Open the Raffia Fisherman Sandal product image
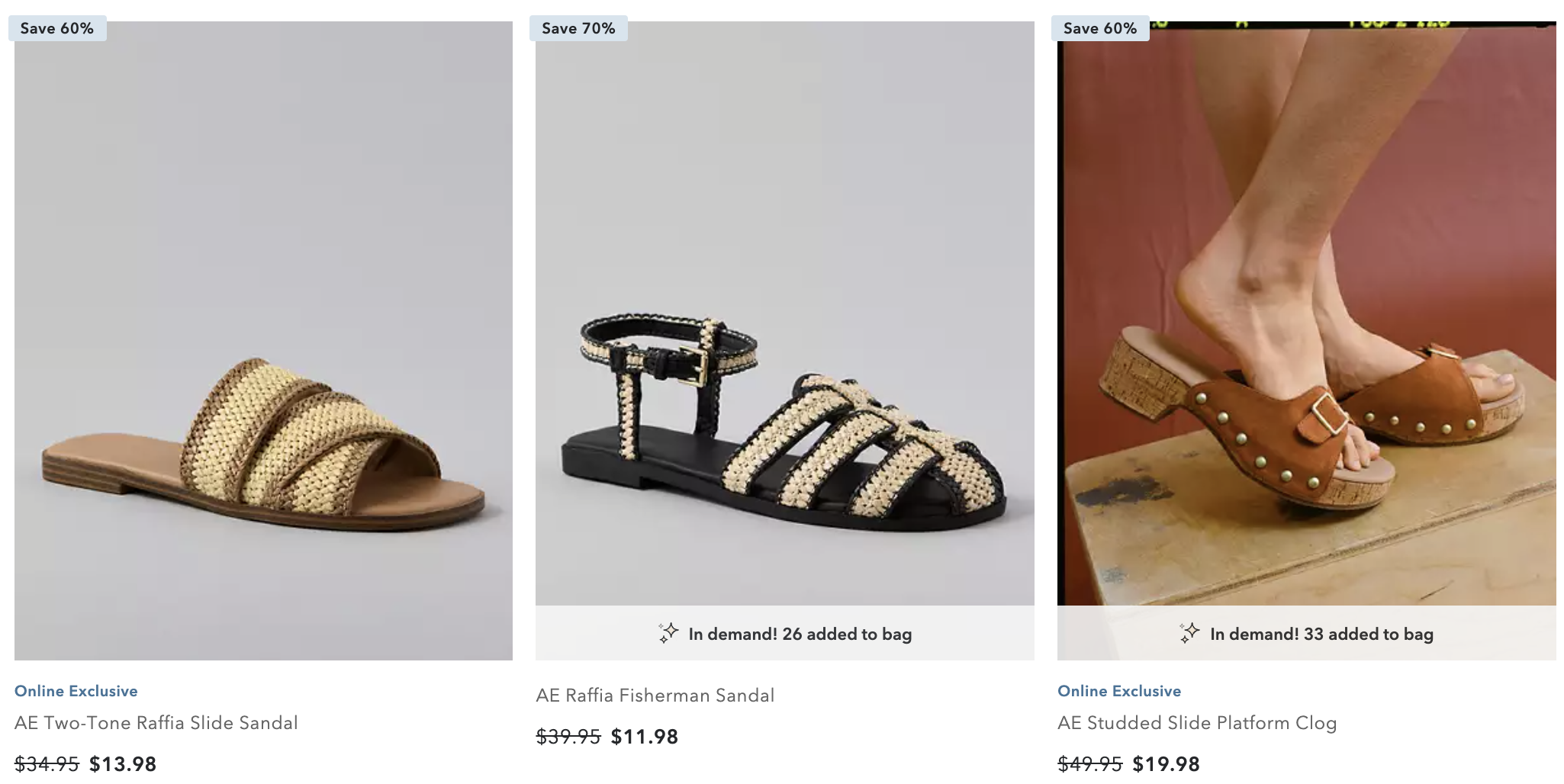The image size is (1564, 784). (784, 313)
